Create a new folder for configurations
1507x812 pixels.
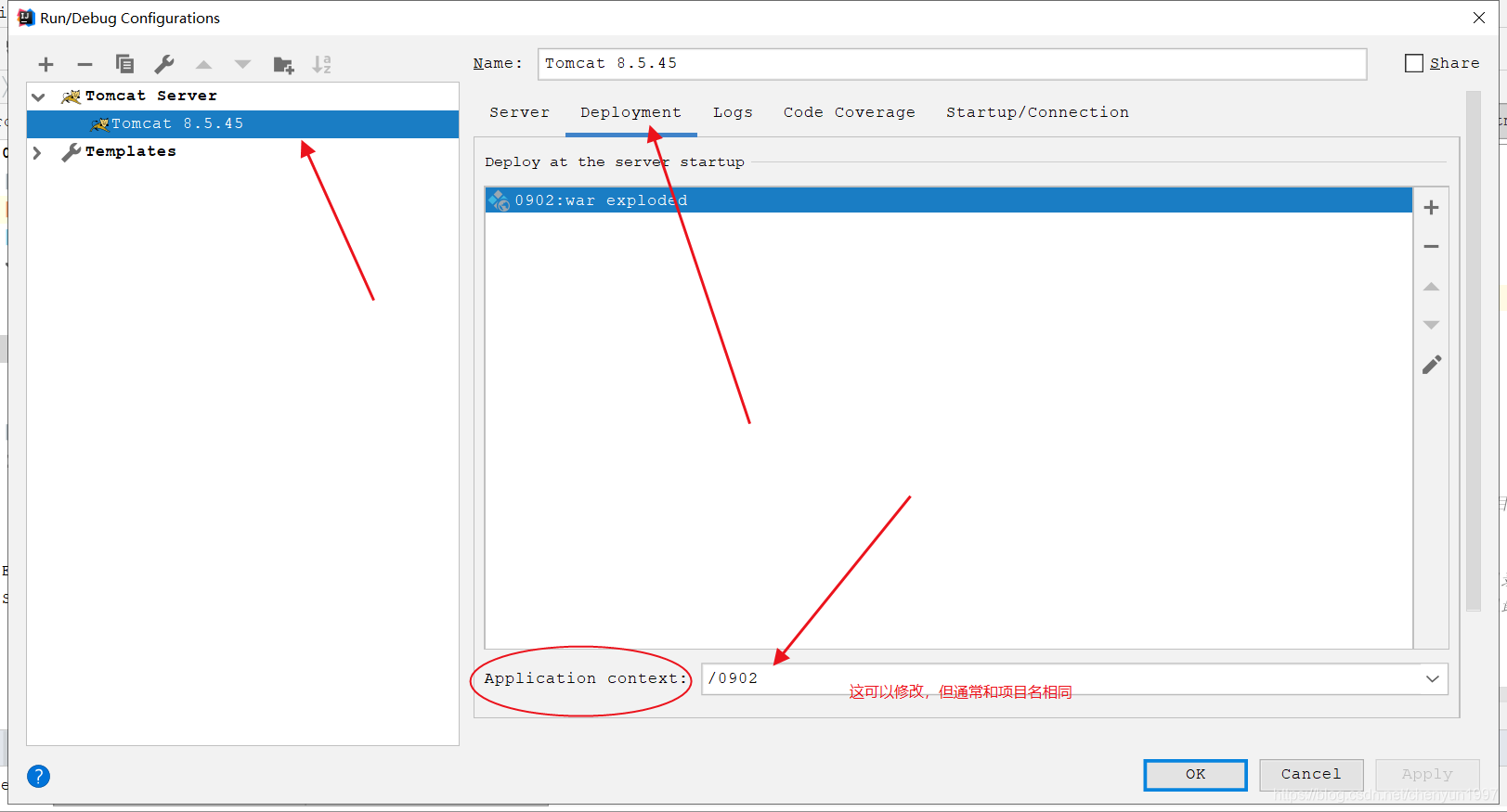283,64
